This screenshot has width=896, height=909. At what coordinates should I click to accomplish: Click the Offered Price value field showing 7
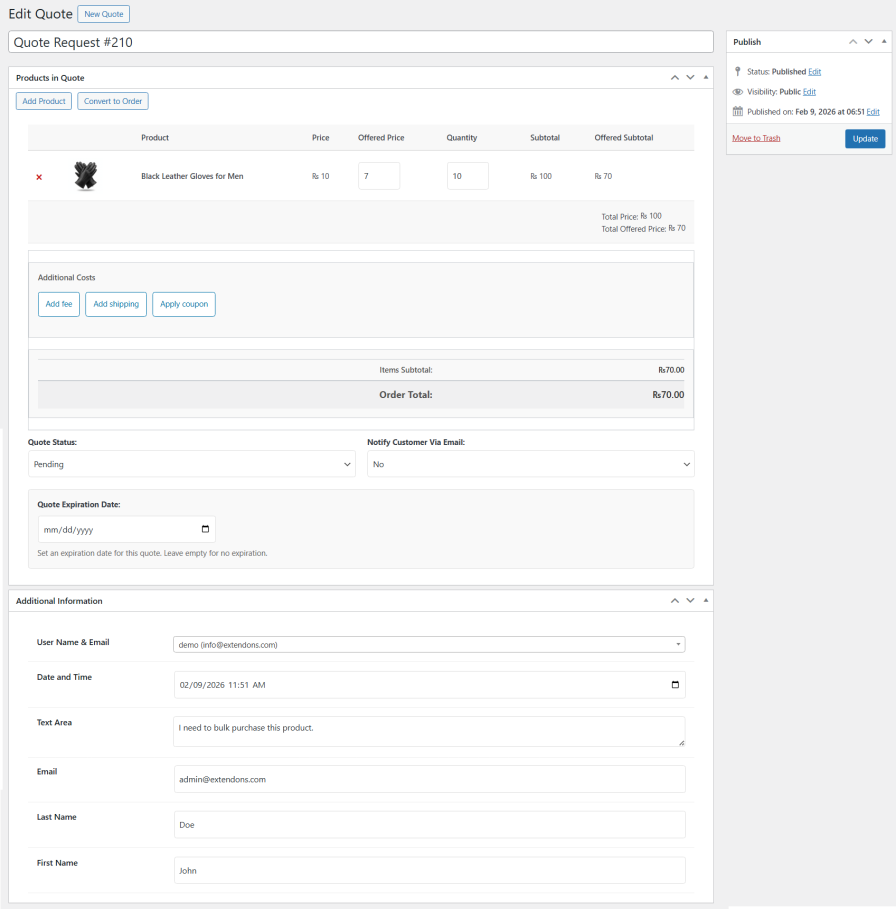tap(379, 176)
